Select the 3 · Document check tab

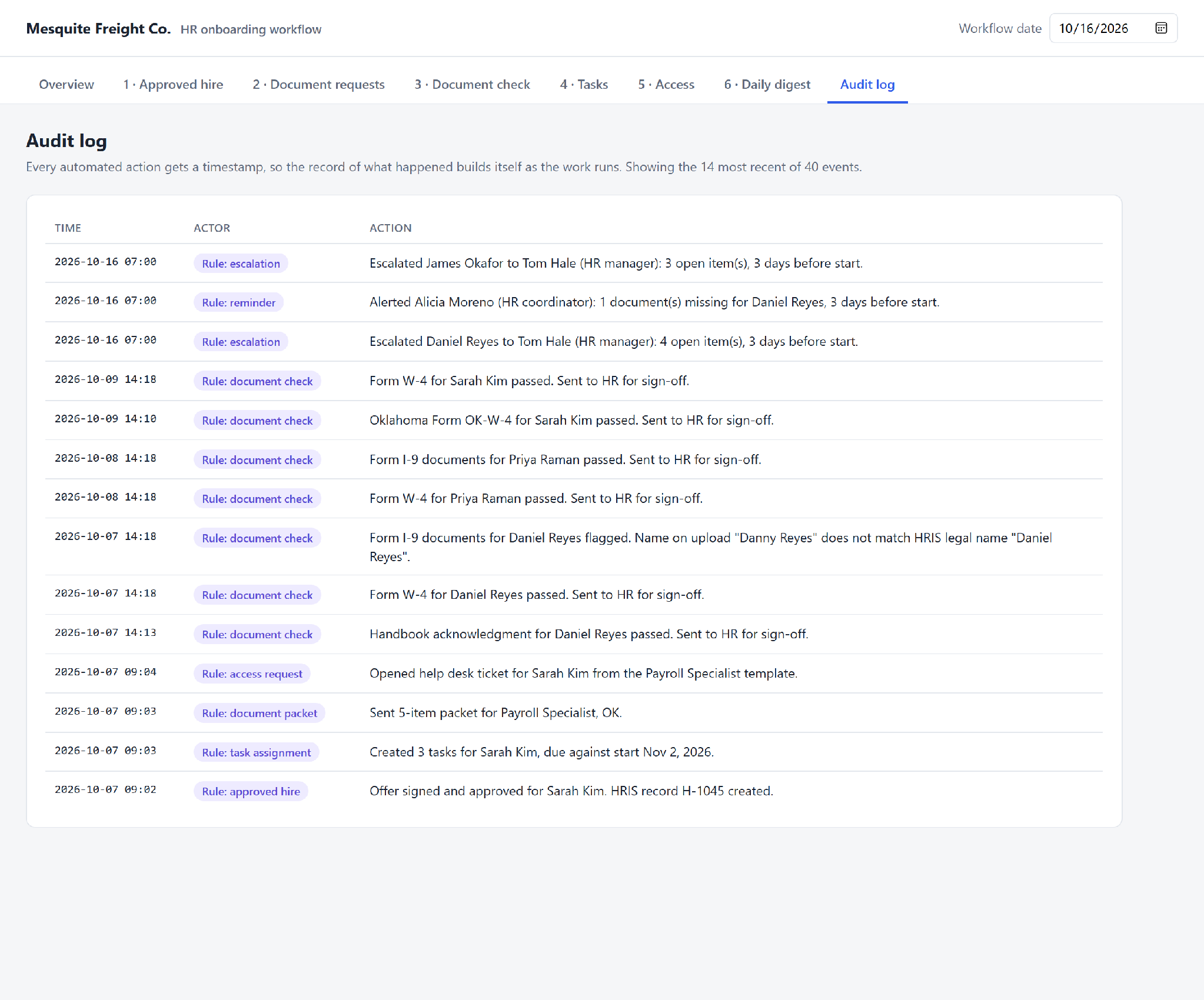[x=472, y=85]
